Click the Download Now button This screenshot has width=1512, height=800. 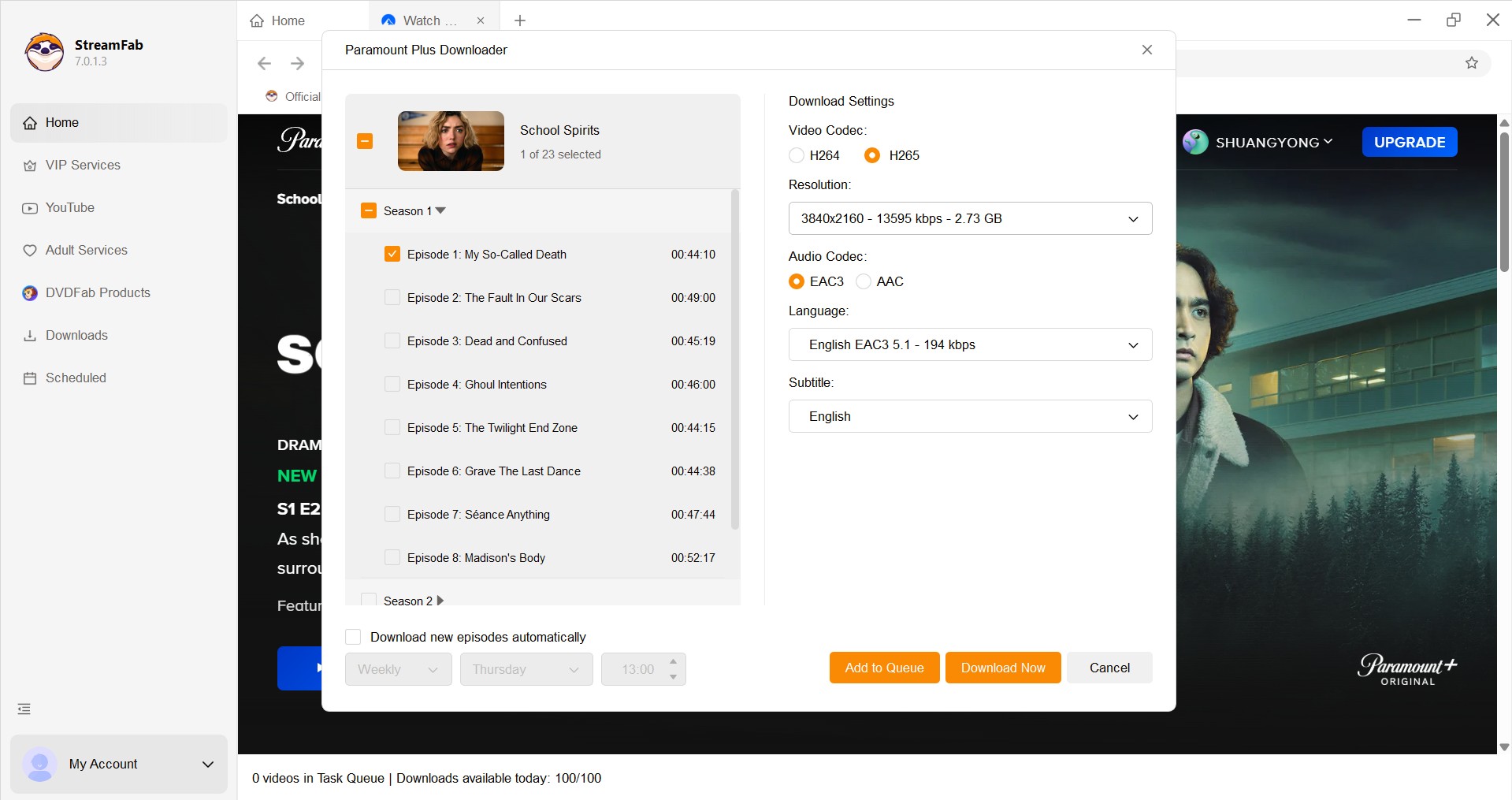pyautogui.click(x=1003, y=668)
